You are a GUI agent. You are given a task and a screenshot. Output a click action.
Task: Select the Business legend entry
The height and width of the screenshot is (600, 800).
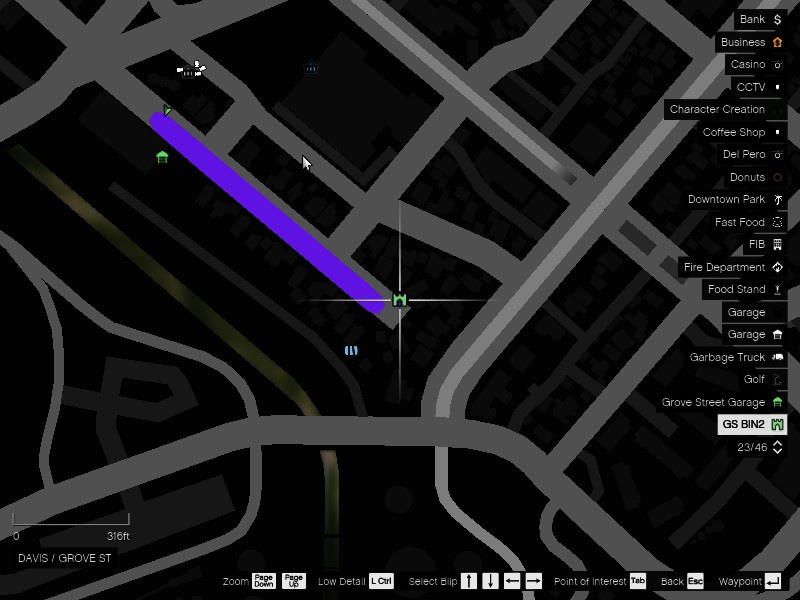click(751, 42)
